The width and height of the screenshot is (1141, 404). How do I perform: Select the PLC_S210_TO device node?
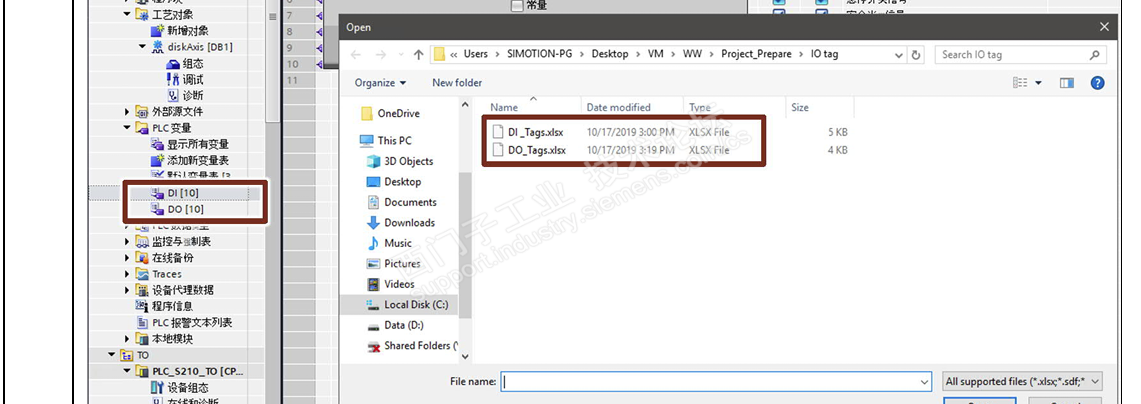[198, 371]
